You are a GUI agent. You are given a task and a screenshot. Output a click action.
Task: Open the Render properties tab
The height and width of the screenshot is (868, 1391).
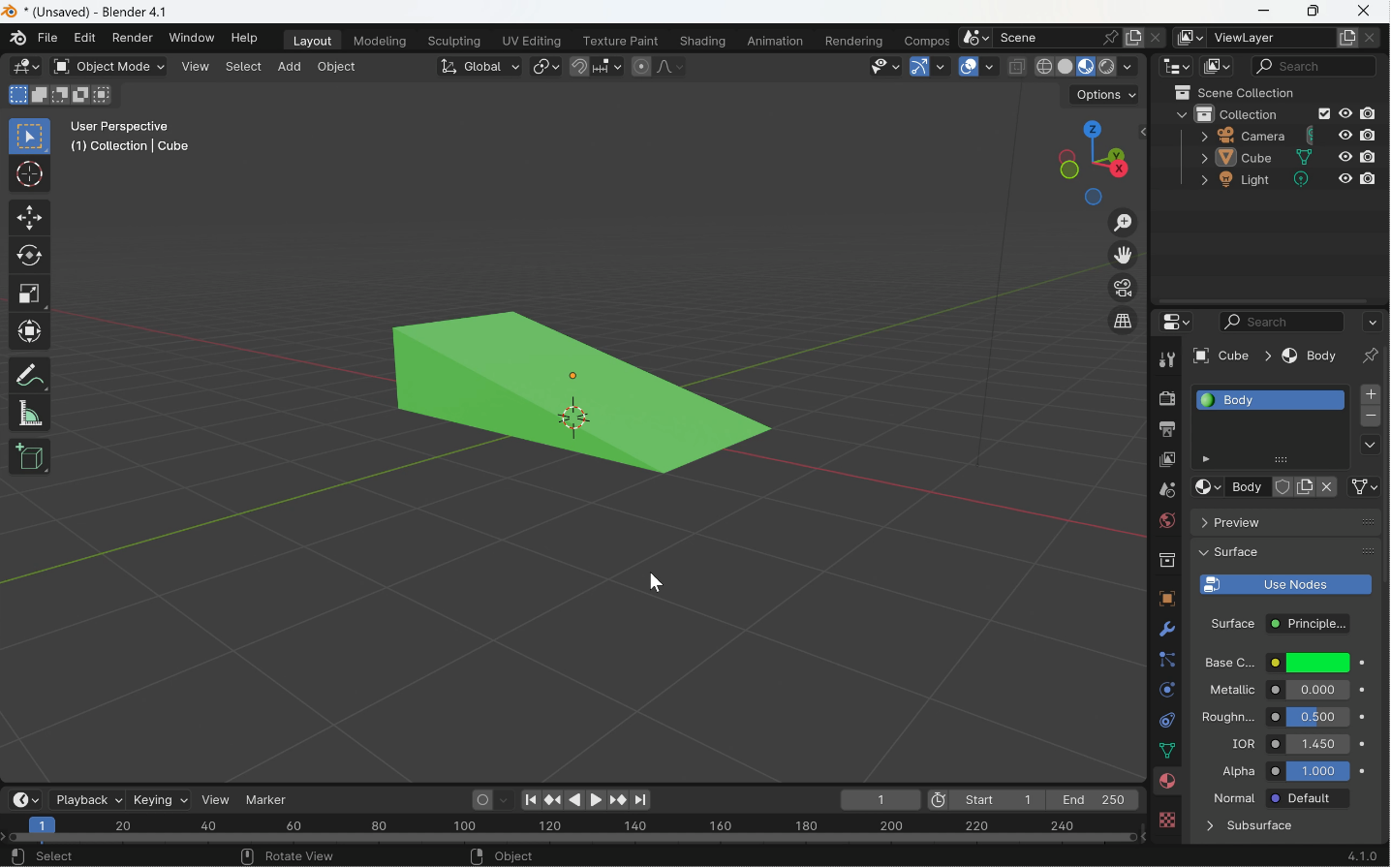(1167, 399)
